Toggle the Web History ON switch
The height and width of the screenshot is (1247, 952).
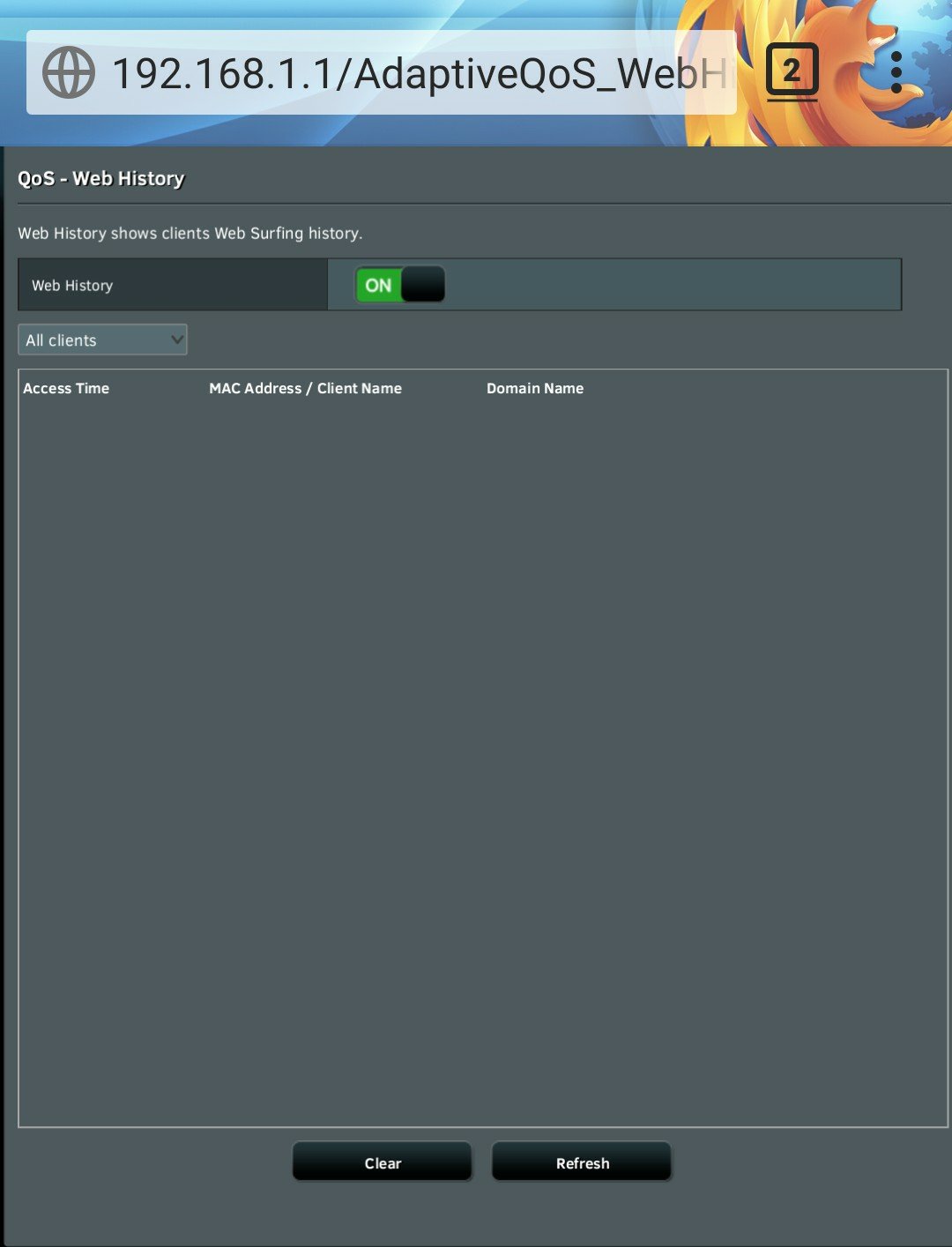click(x=399, y=285)
